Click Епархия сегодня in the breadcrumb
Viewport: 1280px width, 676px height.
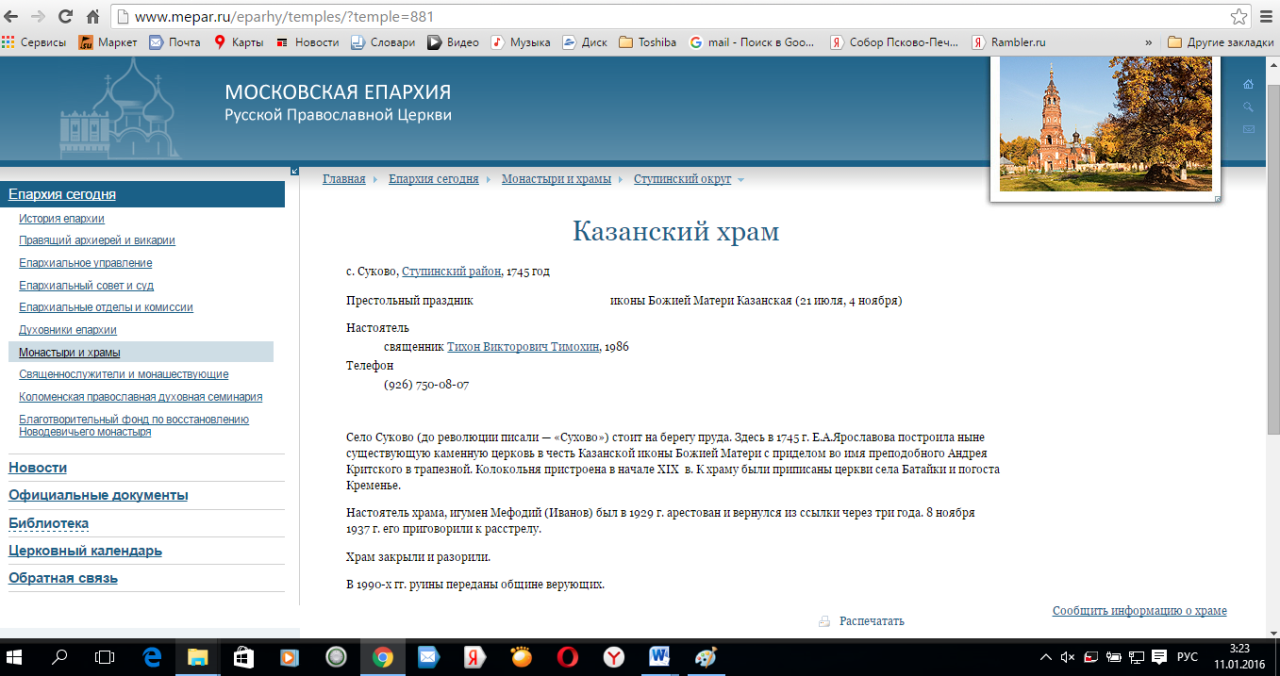434,179
